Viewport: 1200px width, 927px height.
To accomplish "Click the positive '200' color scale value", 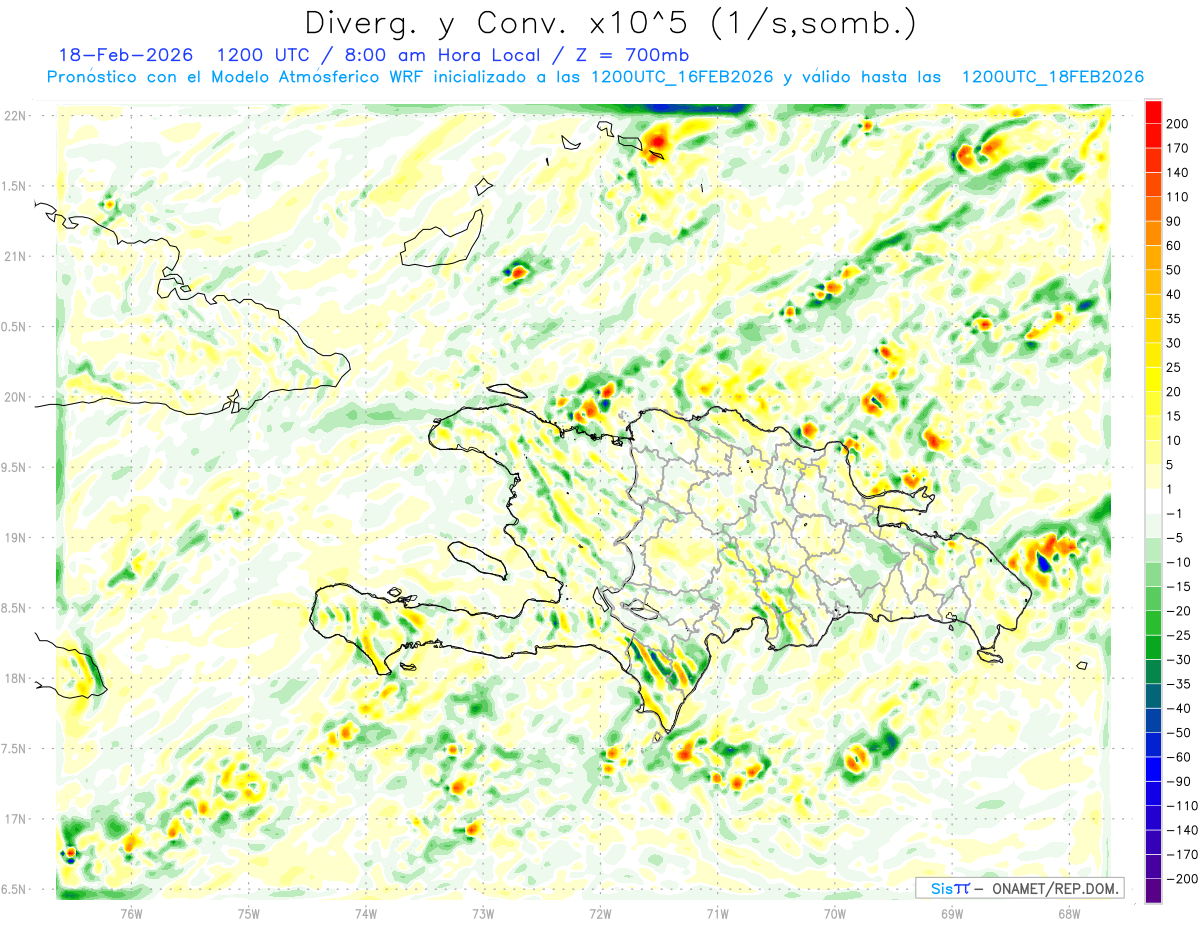I will coord(1178,124).
